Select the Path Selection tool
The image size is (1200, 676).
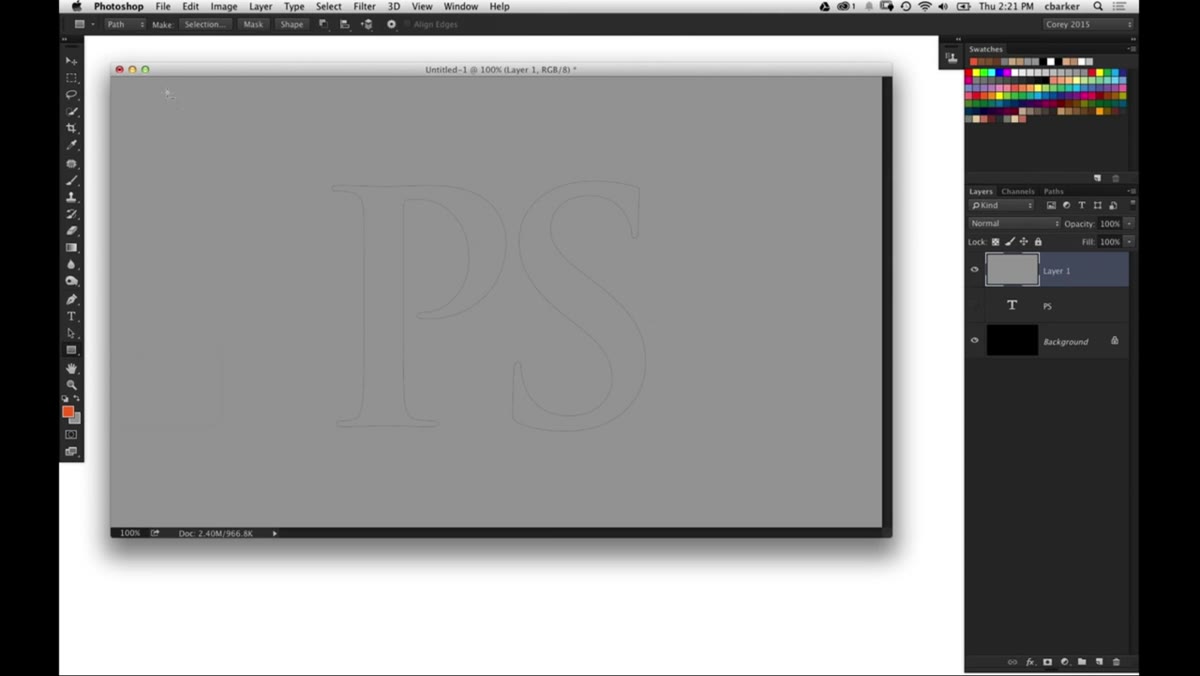pos(71,333)
